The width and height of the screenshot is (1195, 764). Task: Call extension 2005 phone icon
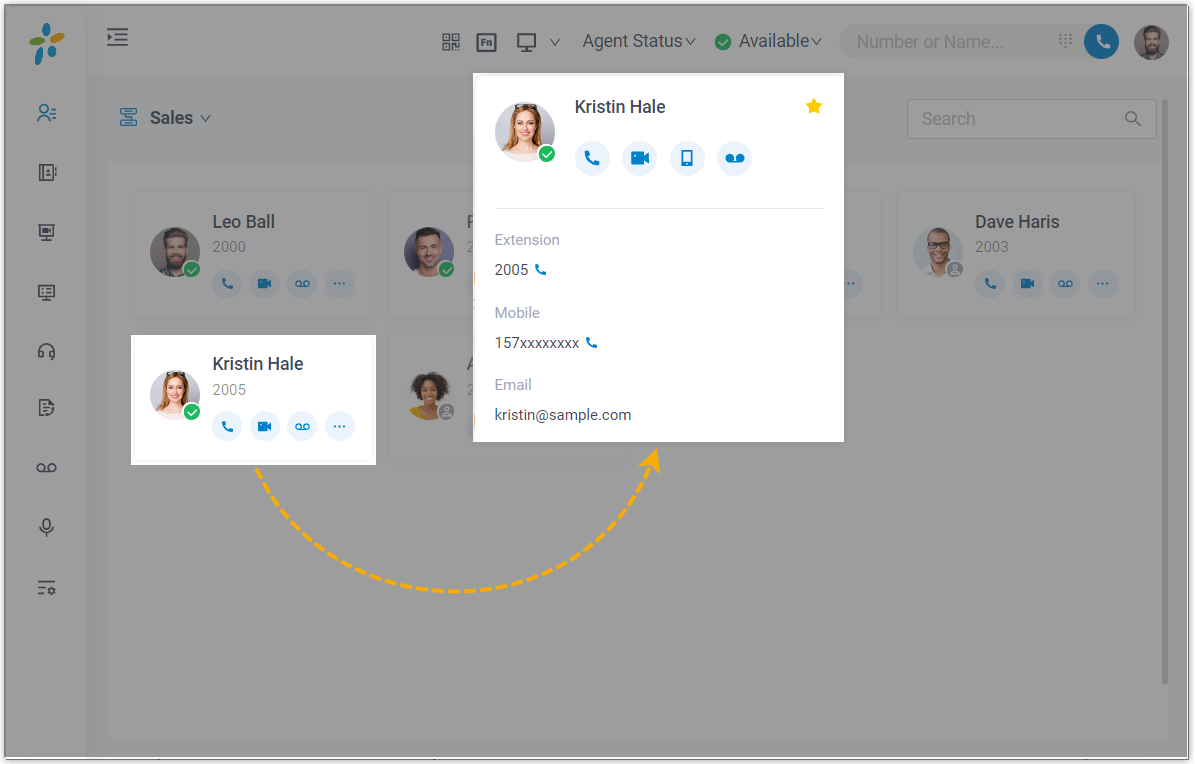(540, 270)
